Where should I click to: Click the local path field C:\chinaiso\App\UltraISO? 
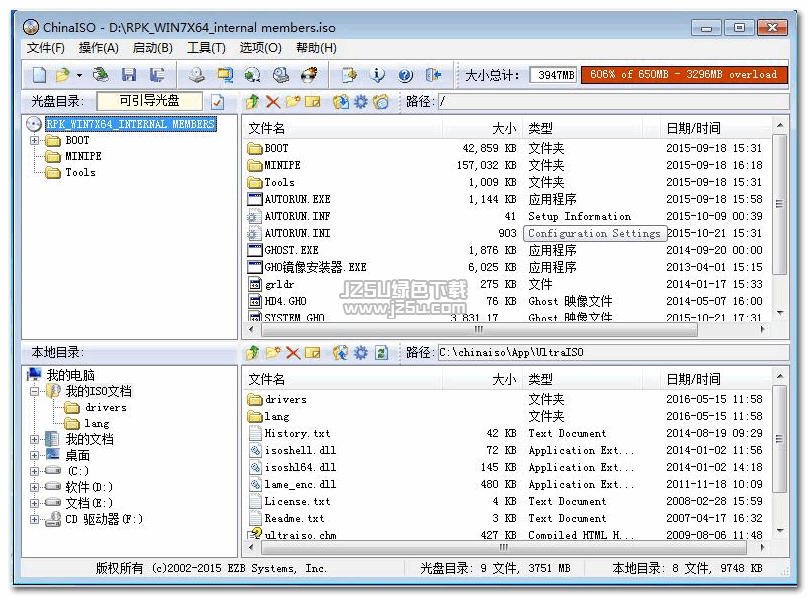(613, 353)
